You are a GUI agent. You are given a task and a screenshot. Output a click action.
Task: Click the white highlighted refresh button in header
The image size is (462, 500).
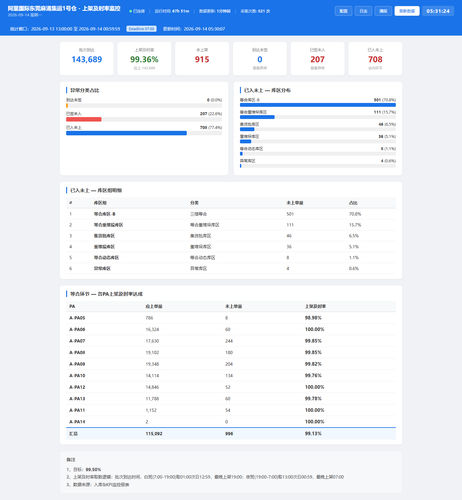click(407, 11)
